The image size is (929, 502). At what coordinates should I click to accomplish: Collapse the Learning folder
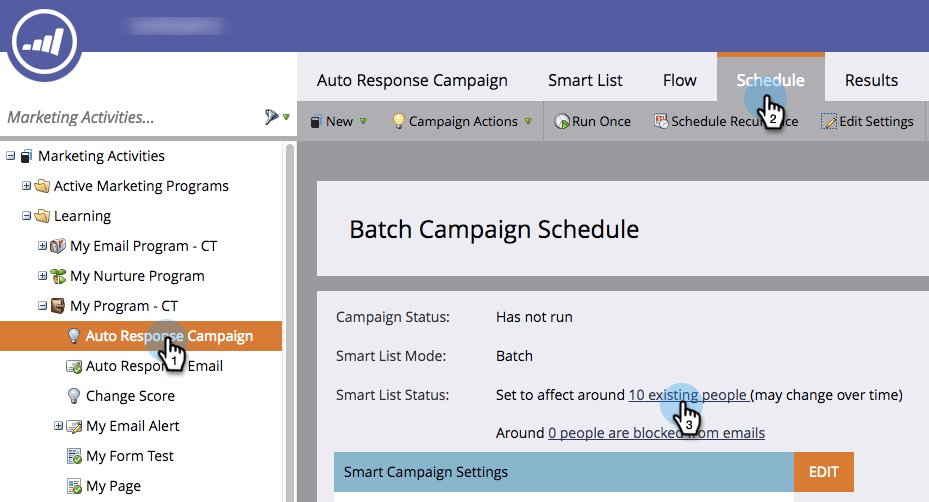[27, 216]
